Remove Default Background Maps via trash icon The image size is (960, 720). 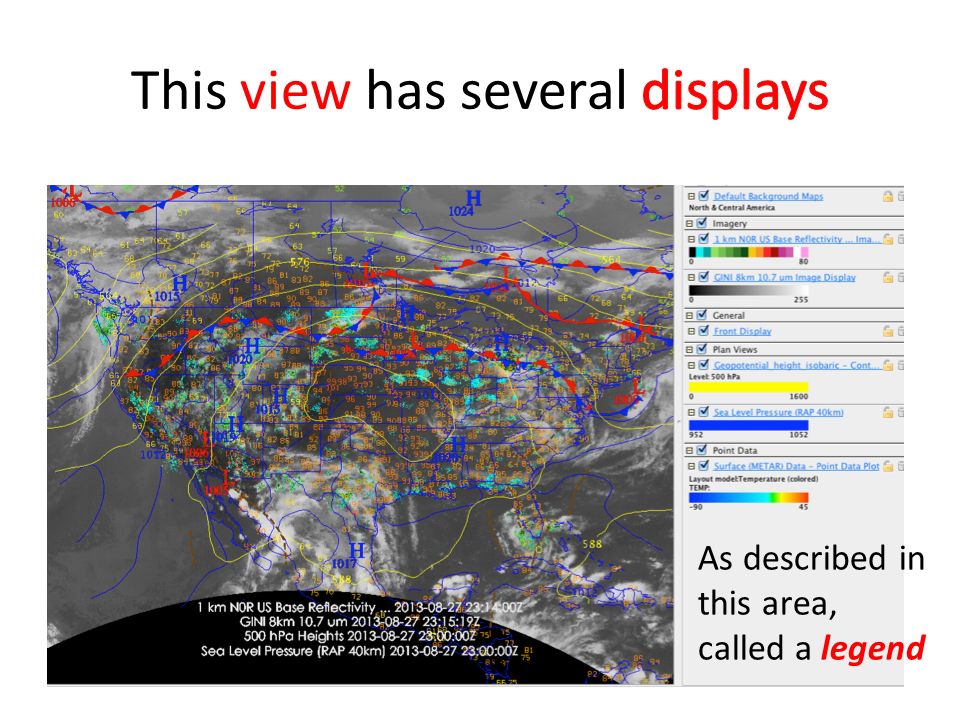901,196
